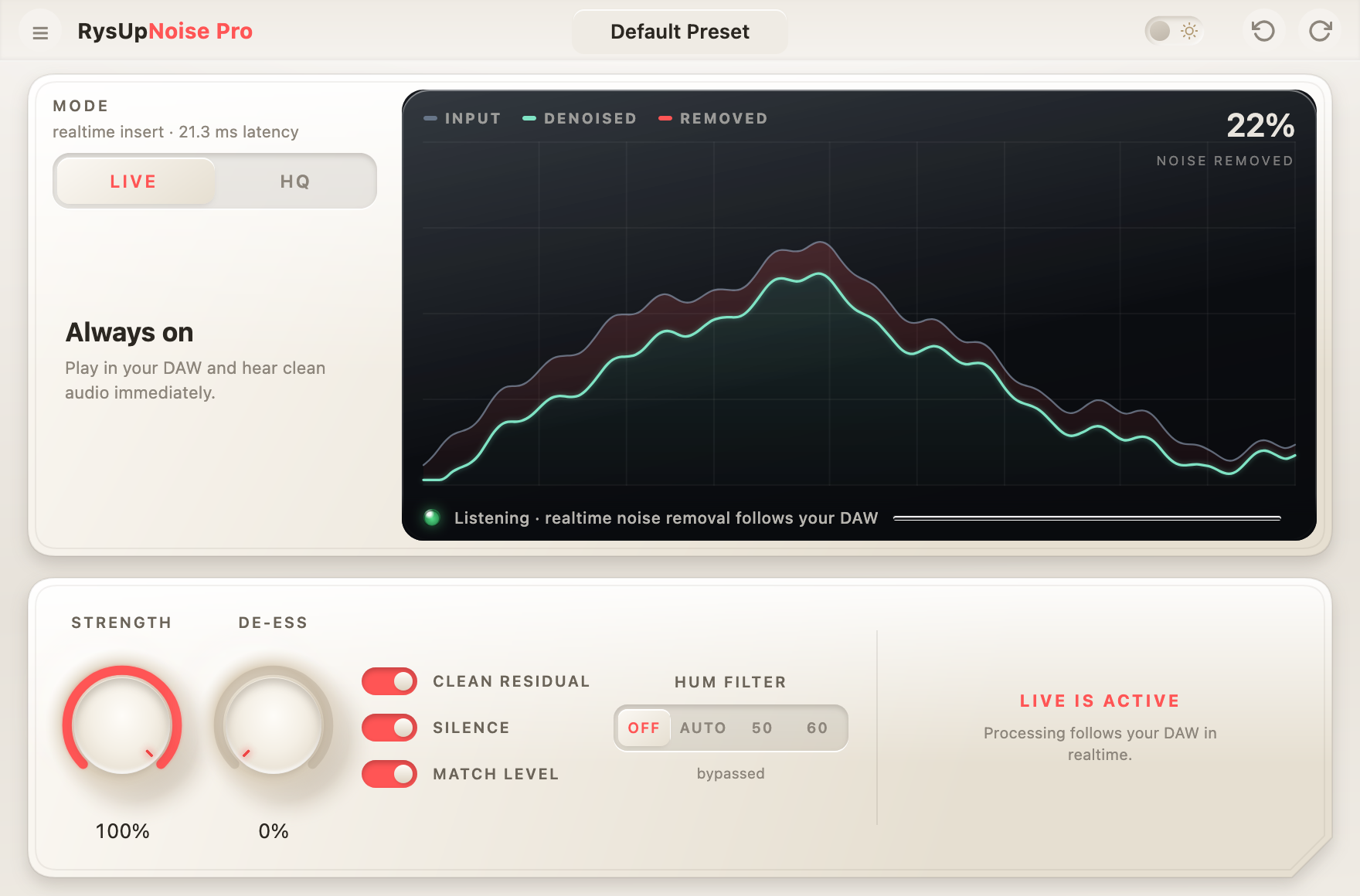This screenshot has height=896, width=1360.
Task: Click the MATCH LEVEL label text
Action: point(495,774)
